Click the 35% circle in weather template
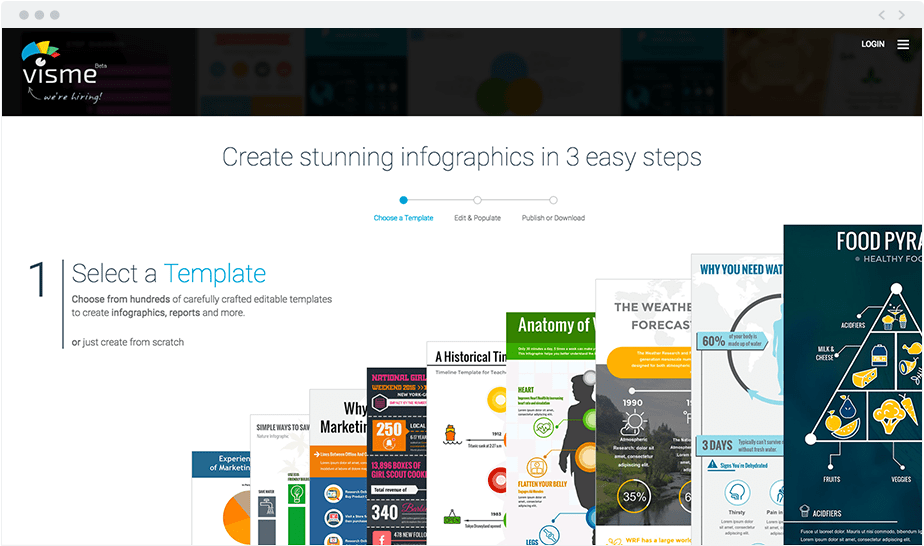Image resolution: width=924 pixels, height=546 pixels. tap(634, 497)
